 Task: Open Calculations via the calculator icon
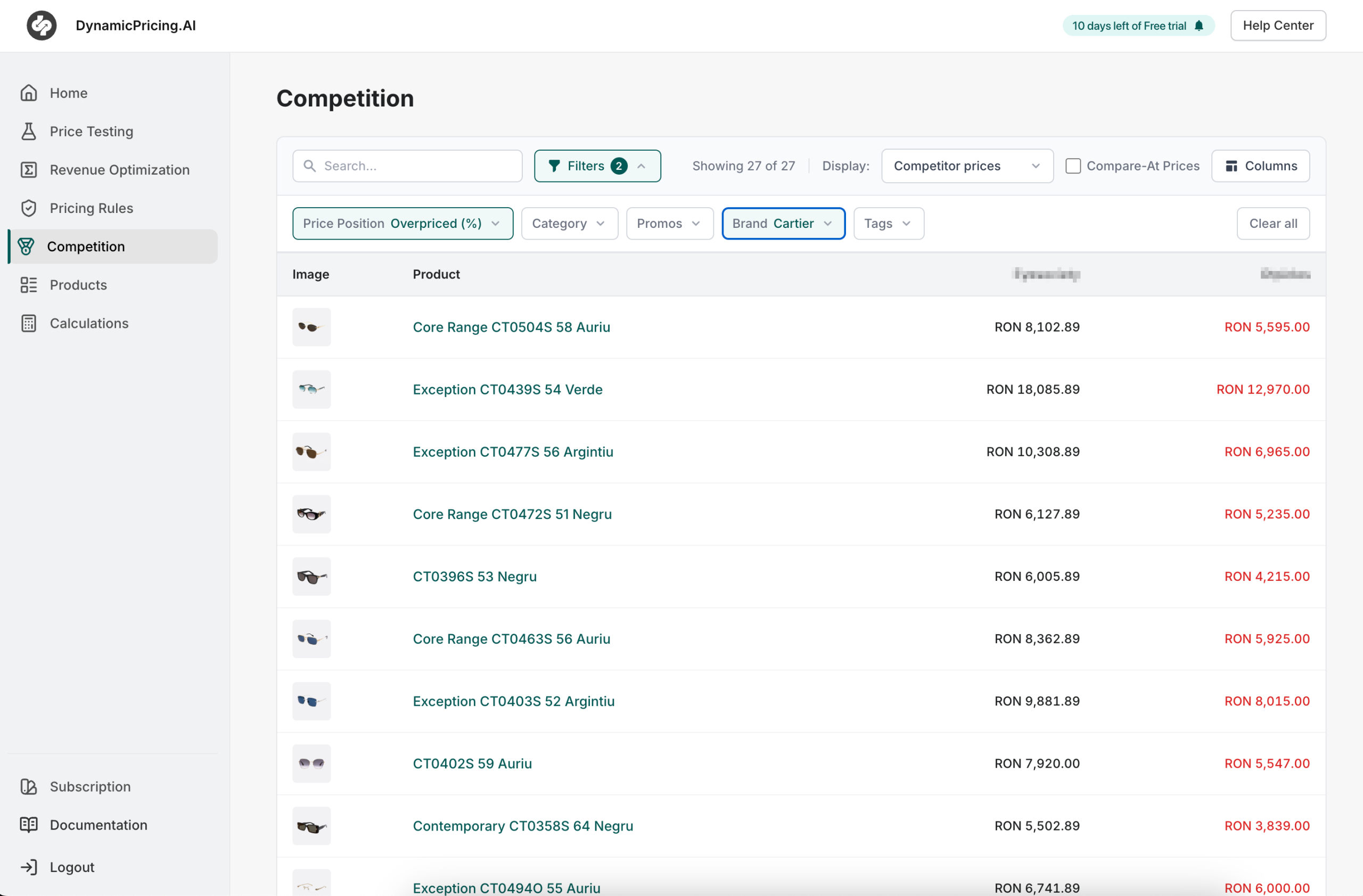point(29,323)
